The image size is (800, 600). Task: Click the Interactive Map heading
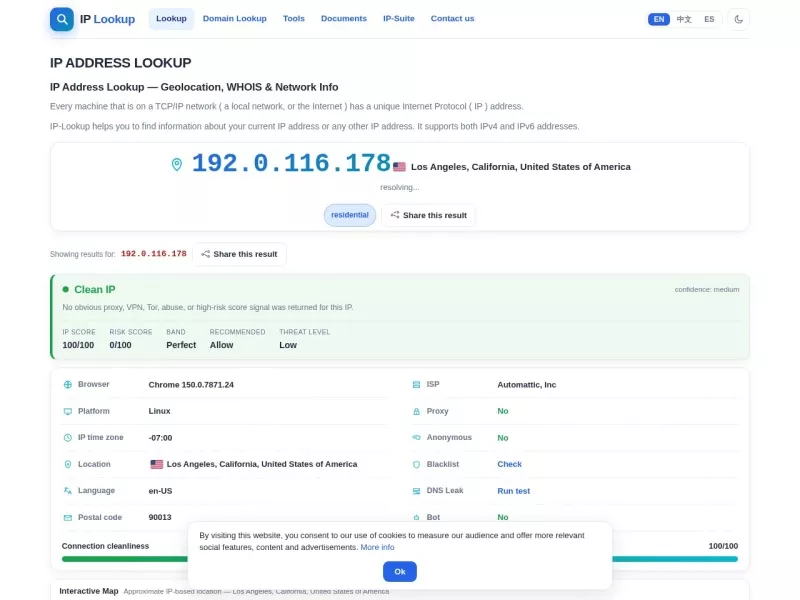pyautogui.click(x=89, y=591)
